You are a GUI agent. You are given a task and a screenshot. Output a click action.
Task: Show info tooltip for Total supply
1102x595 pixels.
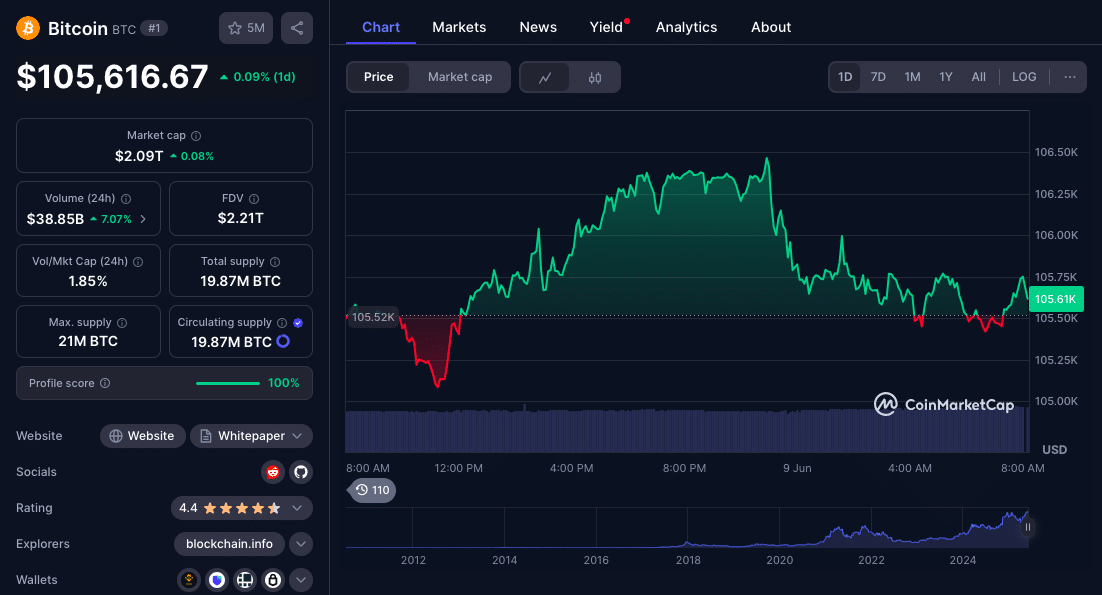[275, 261]
